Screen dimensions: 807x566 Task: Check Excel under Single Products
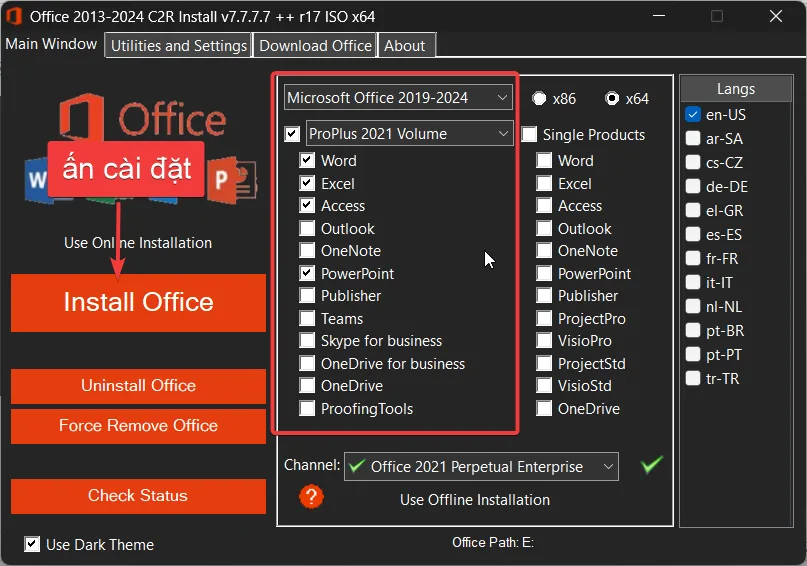coord(544,183)
